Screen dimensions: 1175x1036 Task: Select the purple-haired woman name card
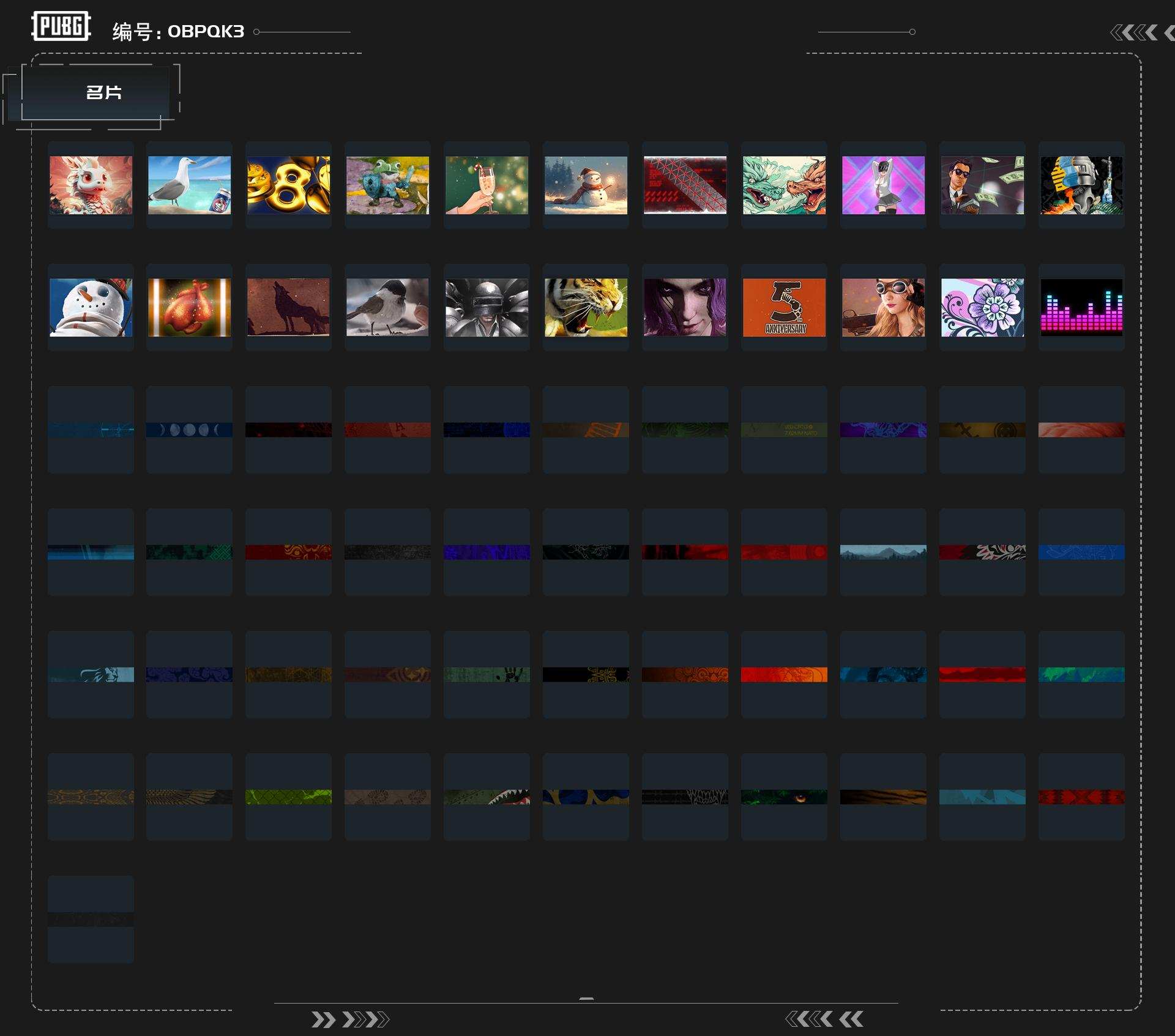(685, 307)
